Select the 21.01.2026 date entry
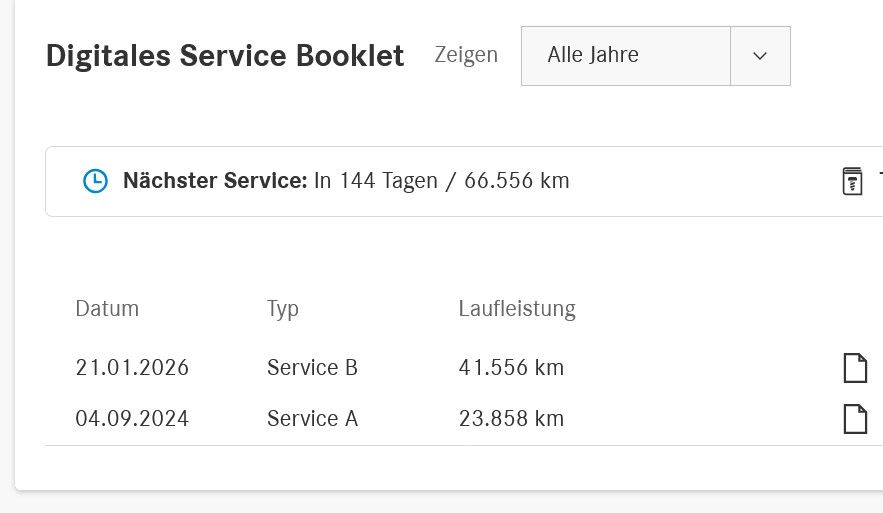Screen dimensions: 883x513 pos(132,368)
